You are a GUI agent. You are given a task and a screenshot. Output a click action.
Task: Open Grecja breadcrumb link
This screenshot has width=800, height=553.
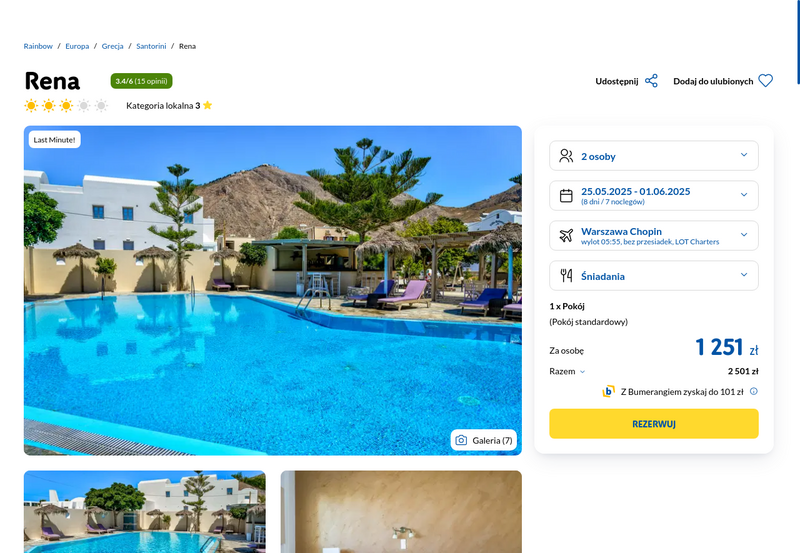[x=112, y=46]
